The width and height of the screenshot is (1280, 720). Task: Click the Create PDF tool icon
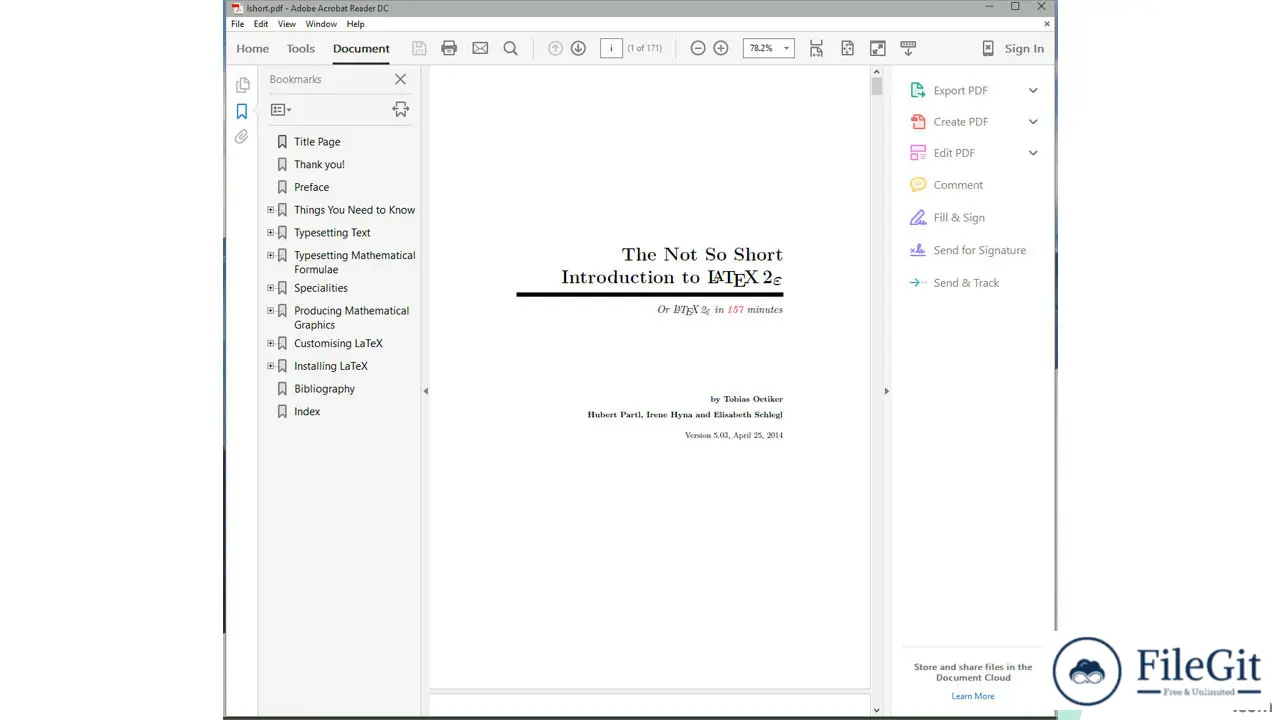(918, 122)
